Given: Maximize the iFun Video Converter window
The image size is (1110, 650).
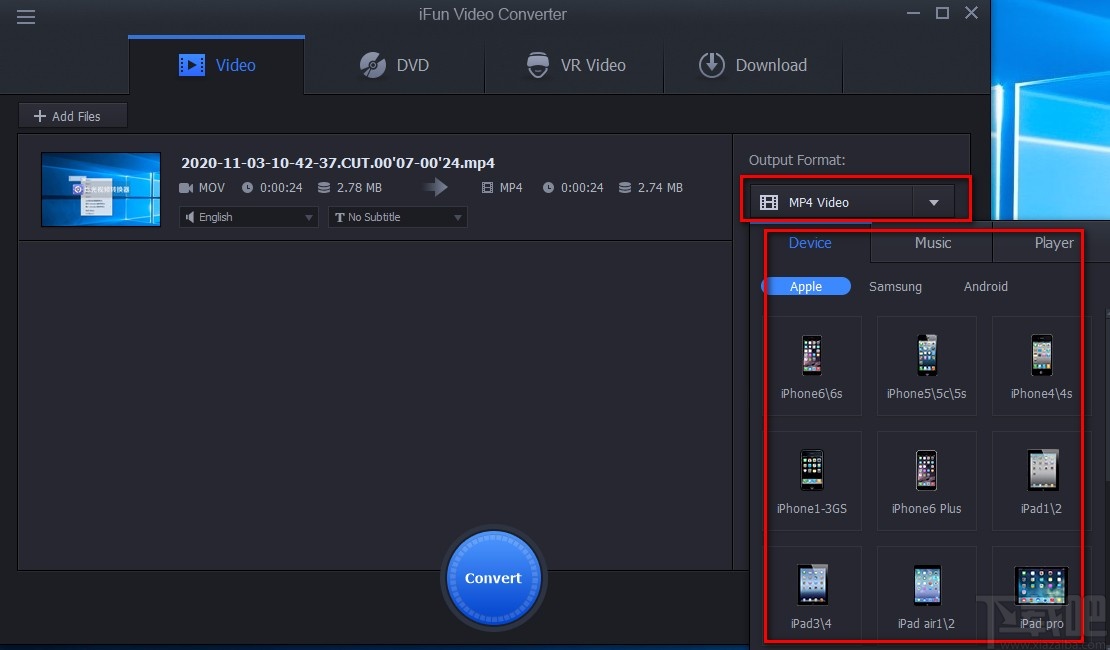Looking at the screenshot, I should point(942,13).
